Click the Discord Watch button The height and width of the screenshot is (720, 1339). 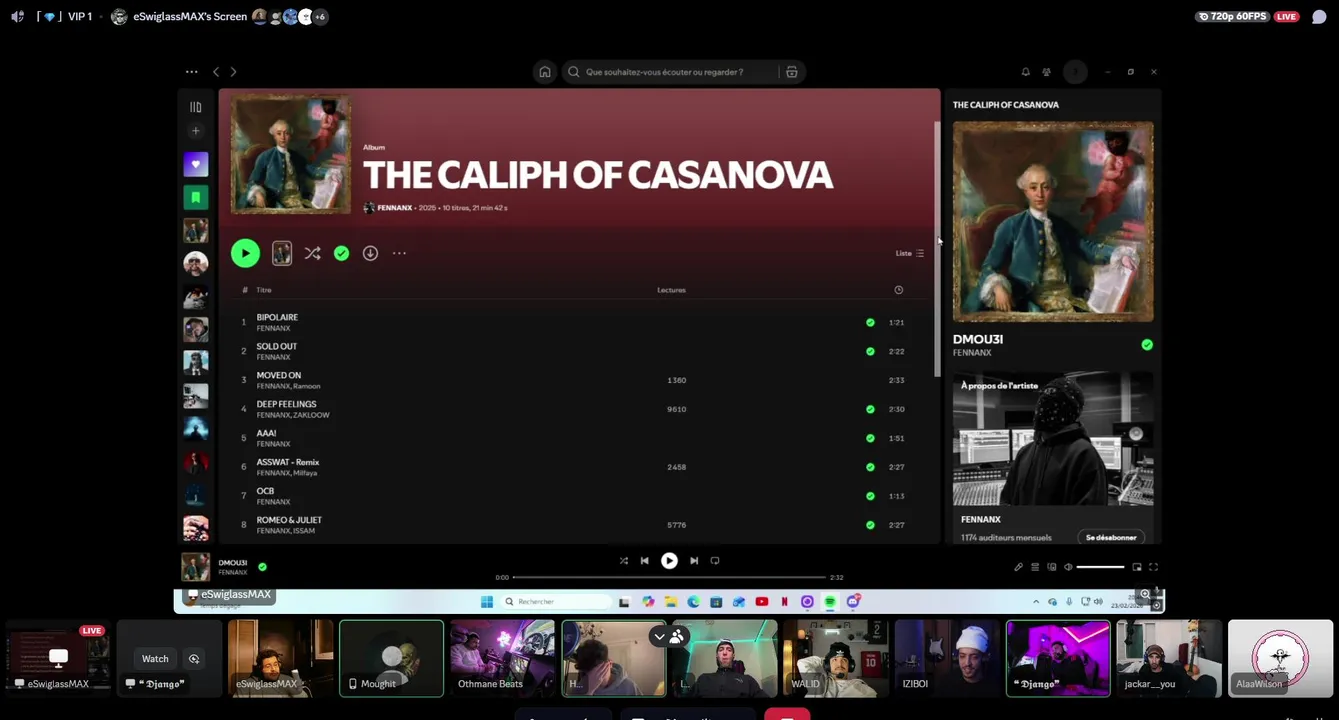[155, 659]
